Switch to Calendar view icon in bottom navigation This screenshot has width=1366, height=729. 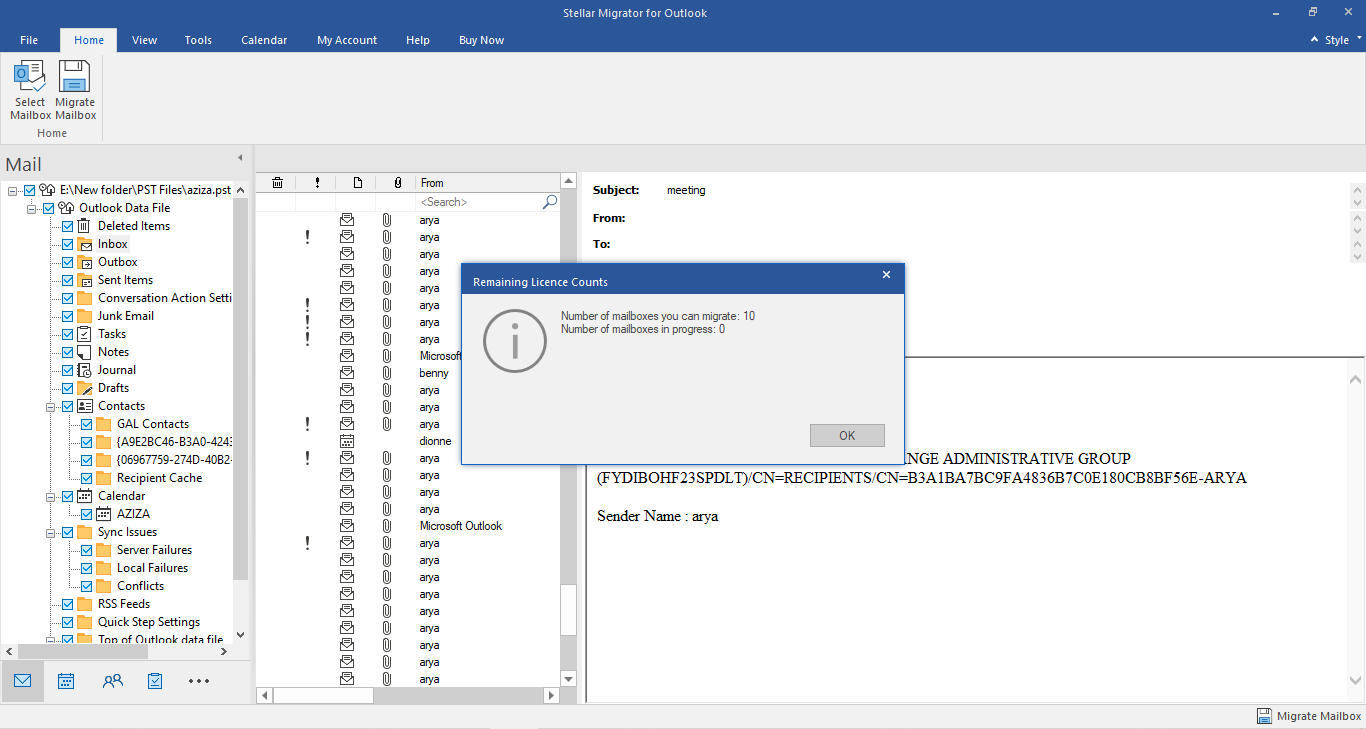coord(66,681)
